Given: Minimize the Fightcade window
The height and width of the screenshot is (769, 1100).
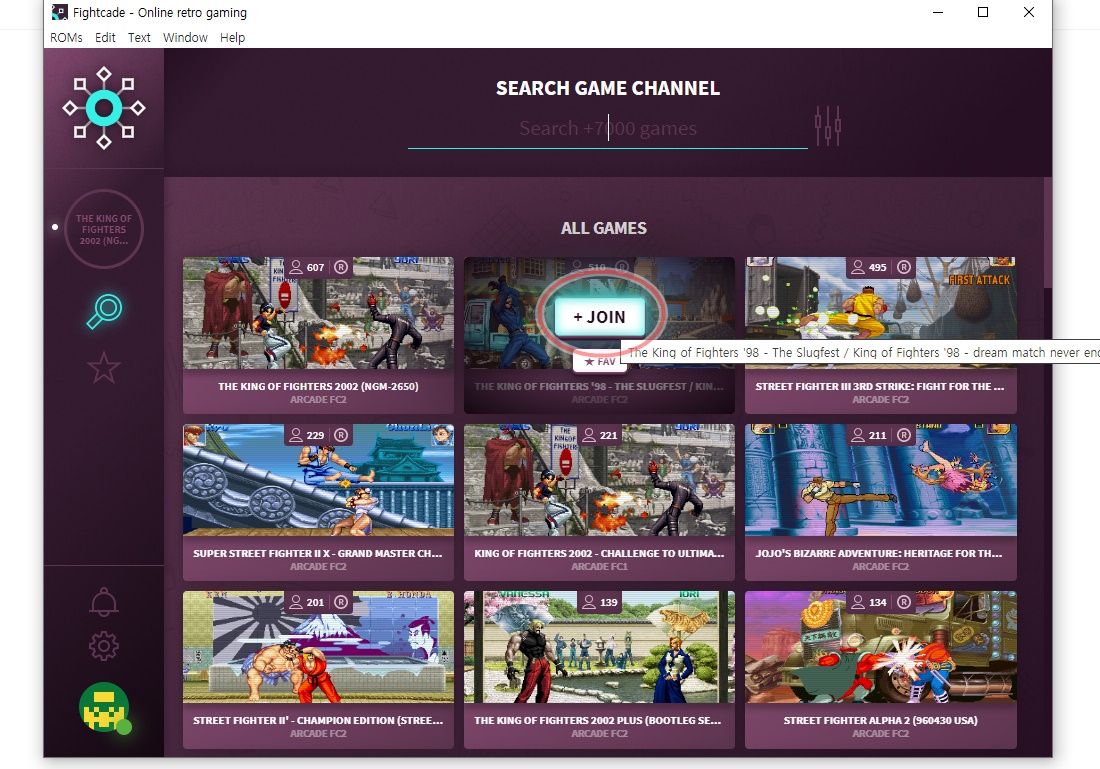Looking at the screenshot, I should pos(937,12).
